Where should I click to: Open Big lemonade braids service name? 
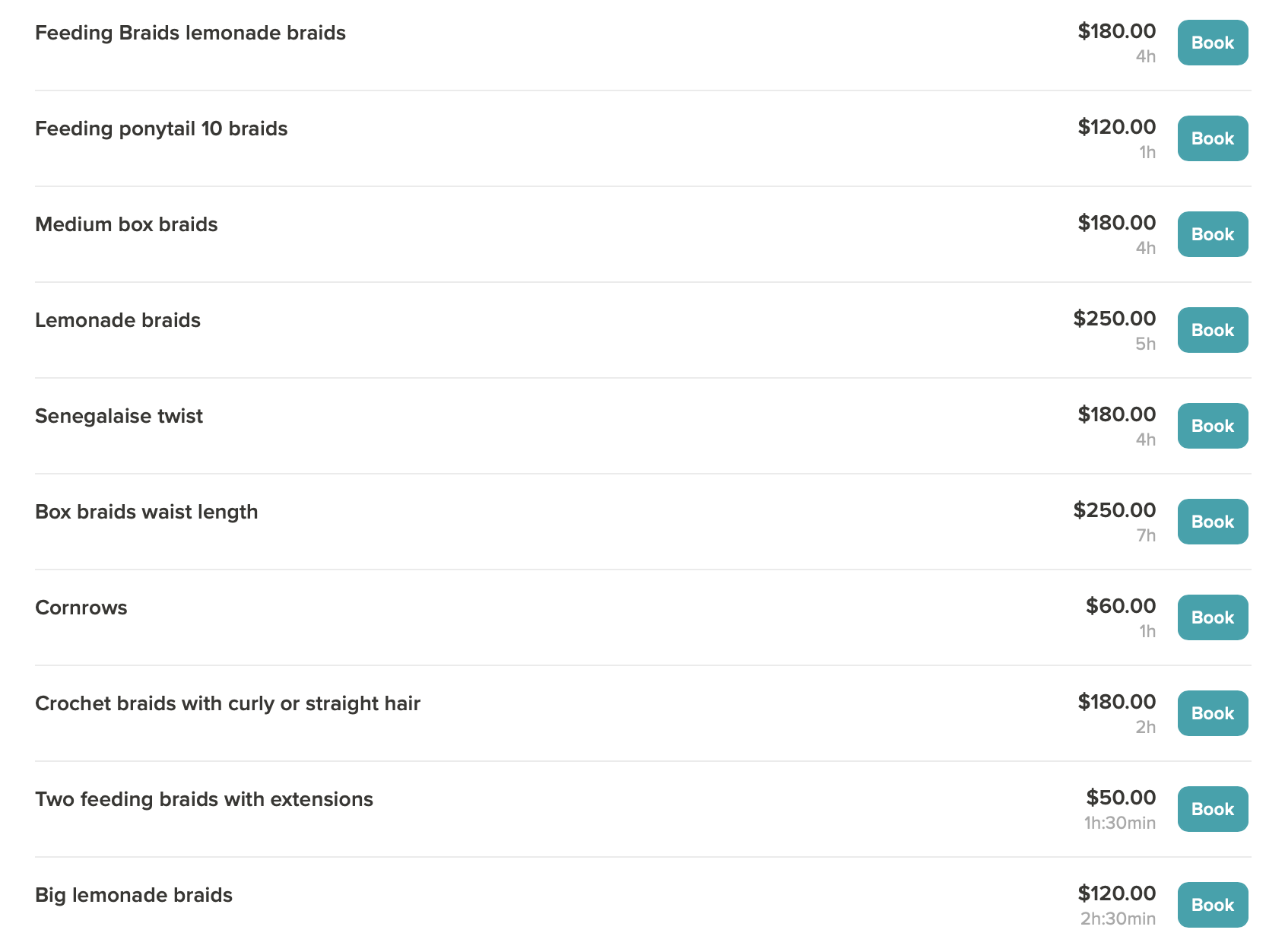134,896
